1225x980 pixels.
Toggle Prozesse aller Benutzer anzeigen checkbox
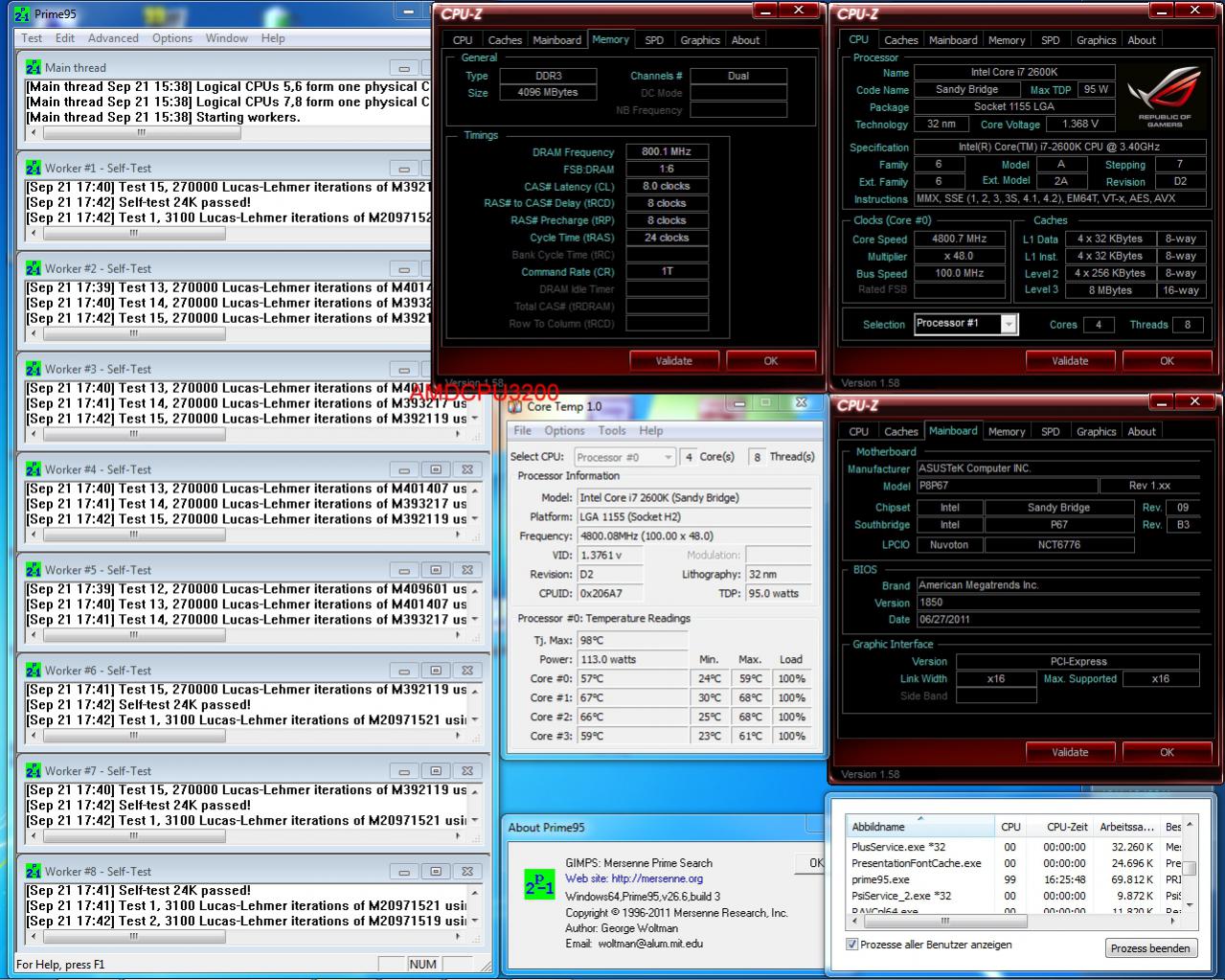(851, 945)
